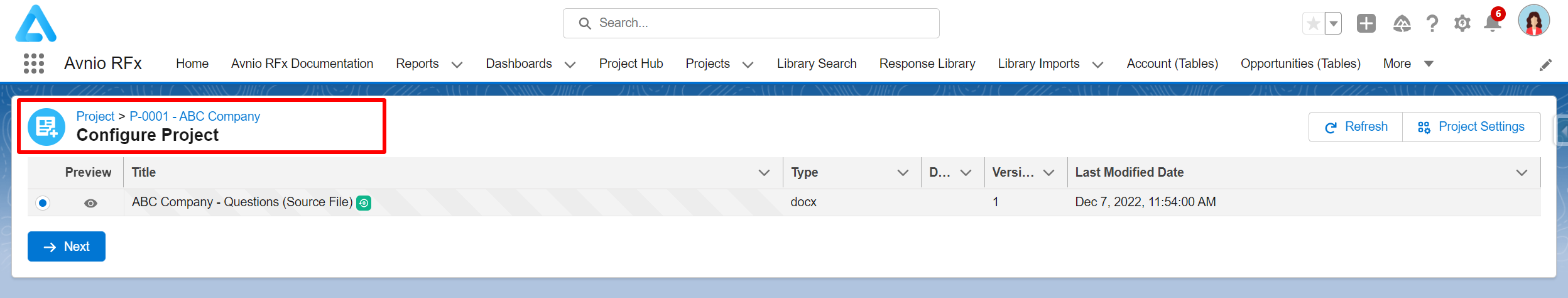This screenshot has width=1568, height=298.
Task: Open the user profile avatar
Action: [1534, 21]
